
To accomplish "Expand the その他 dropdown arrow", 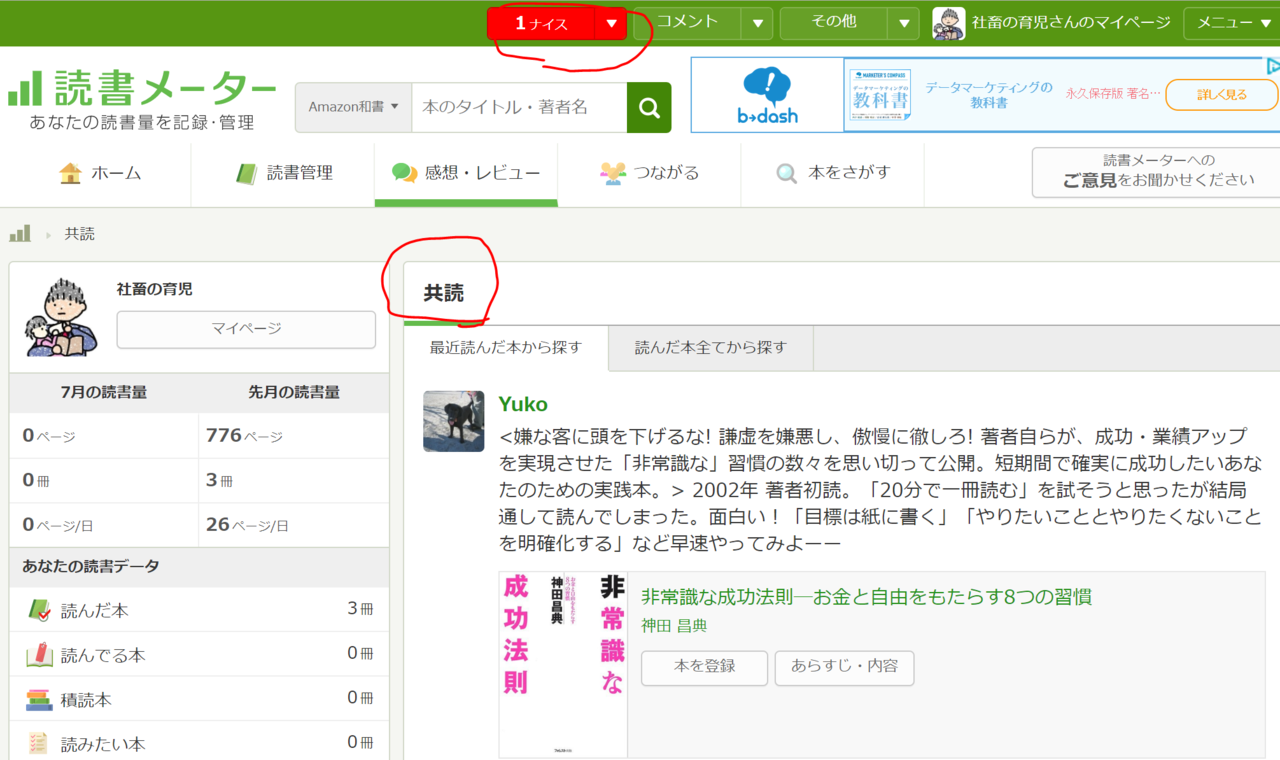I will pyautogui.click(x=904, y=23).
